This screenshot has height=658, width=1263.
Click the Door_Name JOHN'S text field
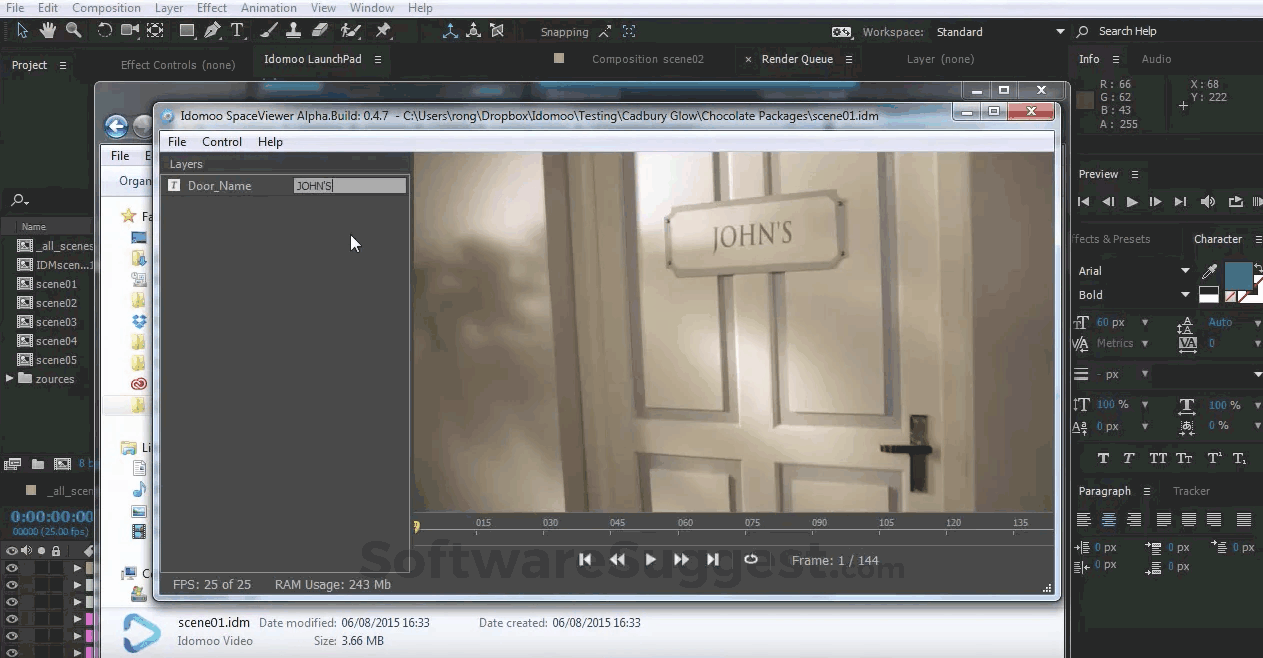coord(348,185)
